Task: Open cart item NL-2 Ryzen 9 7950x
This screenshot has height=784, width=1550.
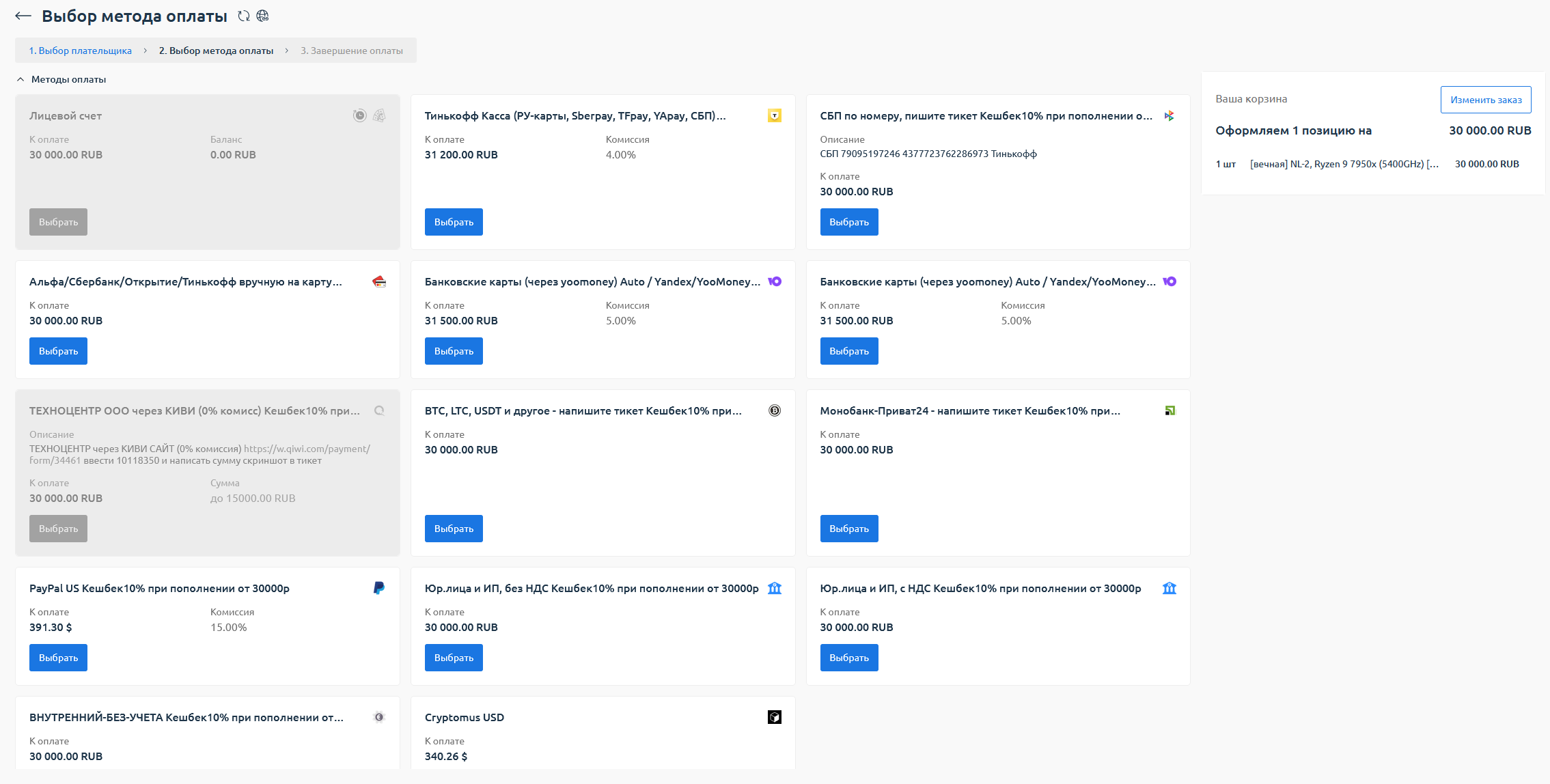Action: click(1344, 164)
